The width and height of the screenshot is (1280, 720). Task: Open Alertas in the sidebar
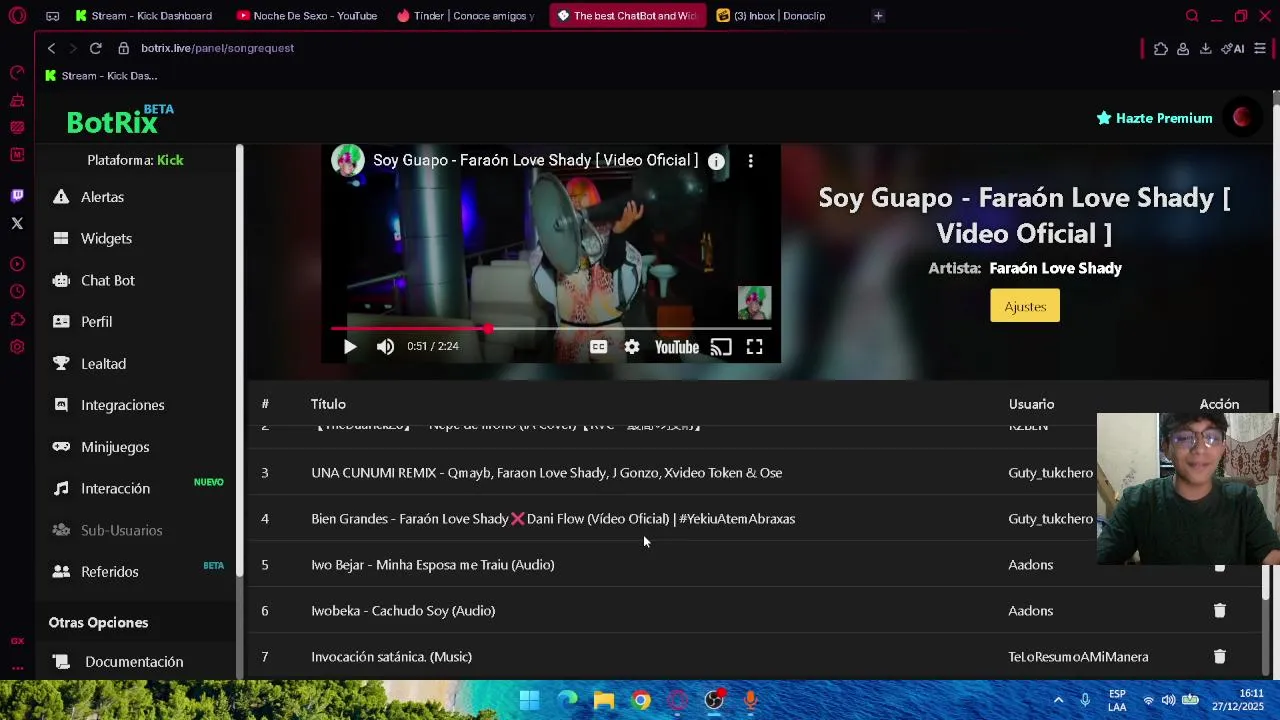[x=102, y=197]
